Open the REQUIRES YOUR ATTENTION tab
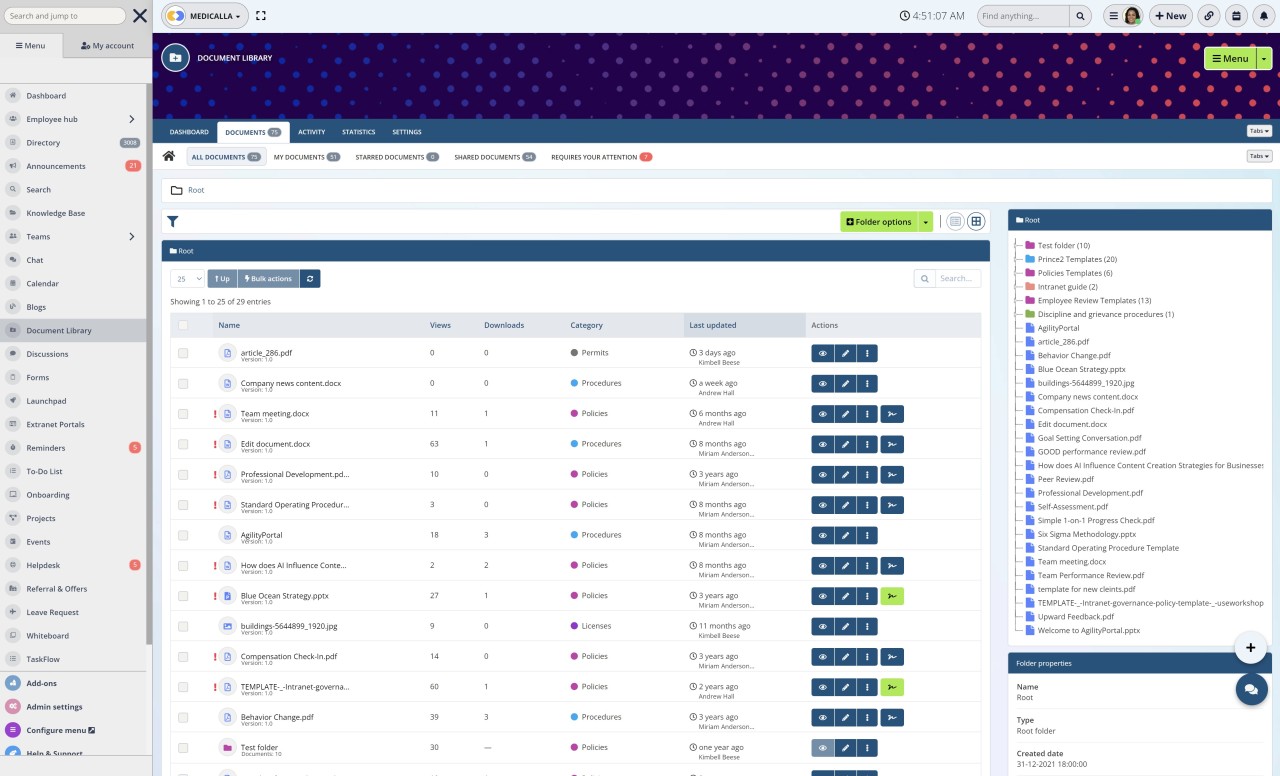This screenshot has height=776, width=1280. pos(595,156)
